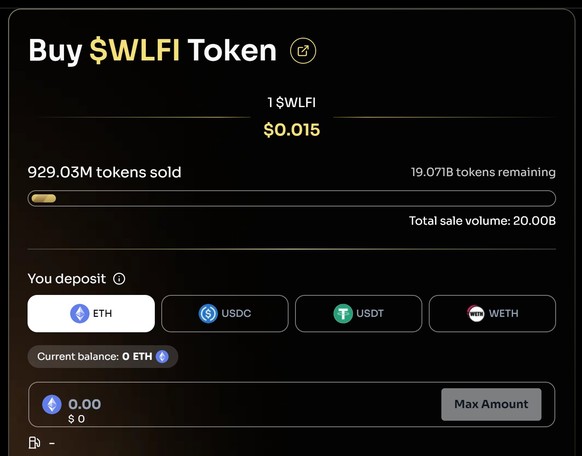This screenshot has width=582, height=456.
Task: Click the gas pump fee icon
Action: (x=35, y=443)
